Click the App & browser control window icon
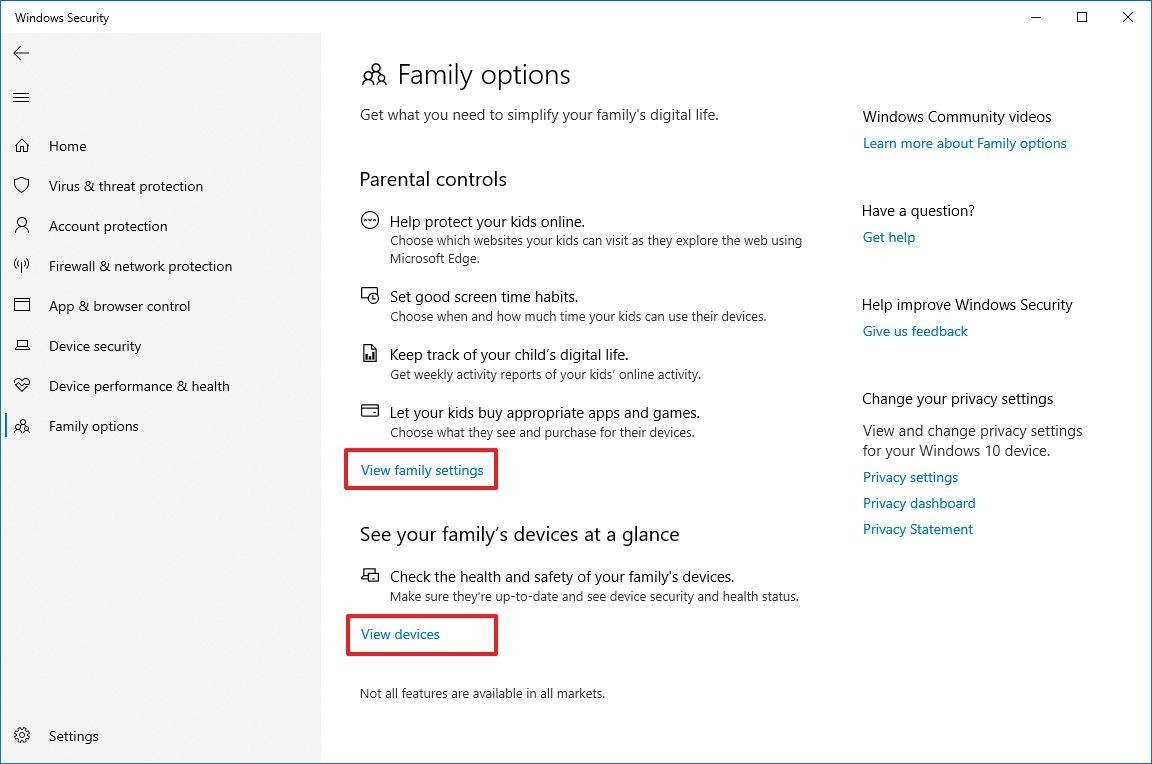This screenshot has height=764, width=1152. point(21,306)
